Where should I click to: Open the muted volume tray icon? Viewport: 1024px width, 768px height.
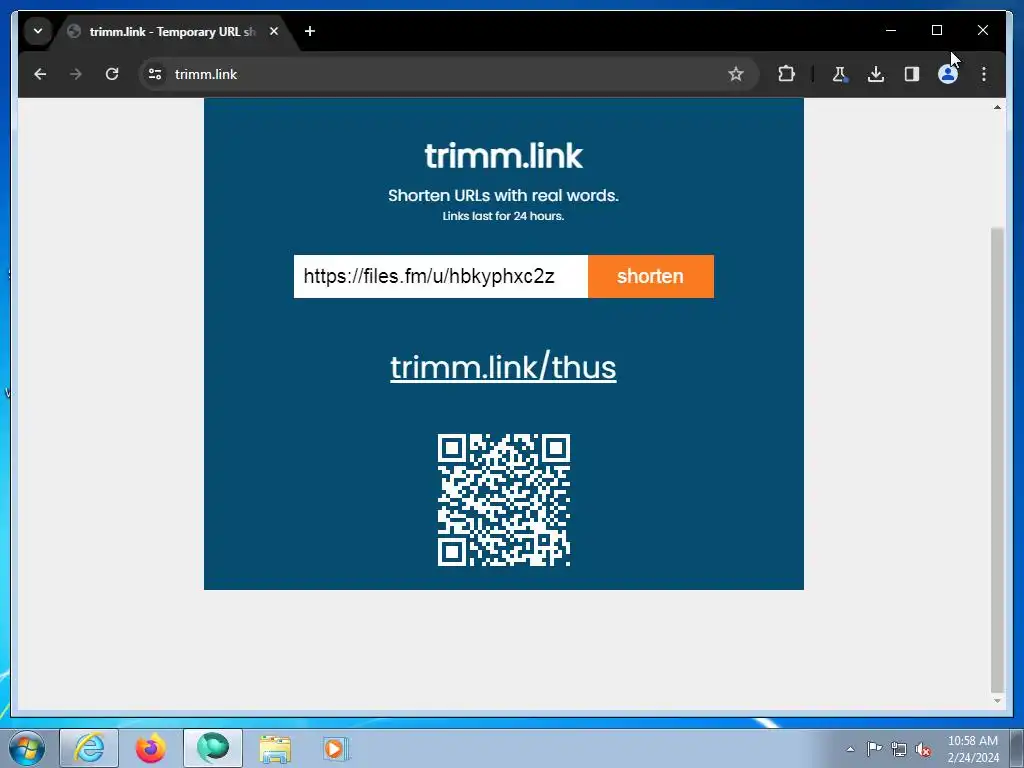pos(923,749)
